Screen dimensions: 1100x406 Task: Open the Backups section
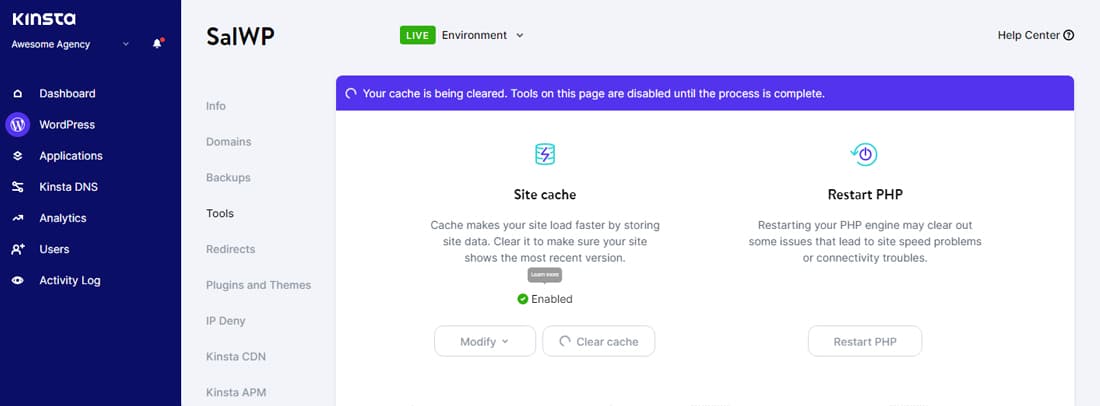228,178
